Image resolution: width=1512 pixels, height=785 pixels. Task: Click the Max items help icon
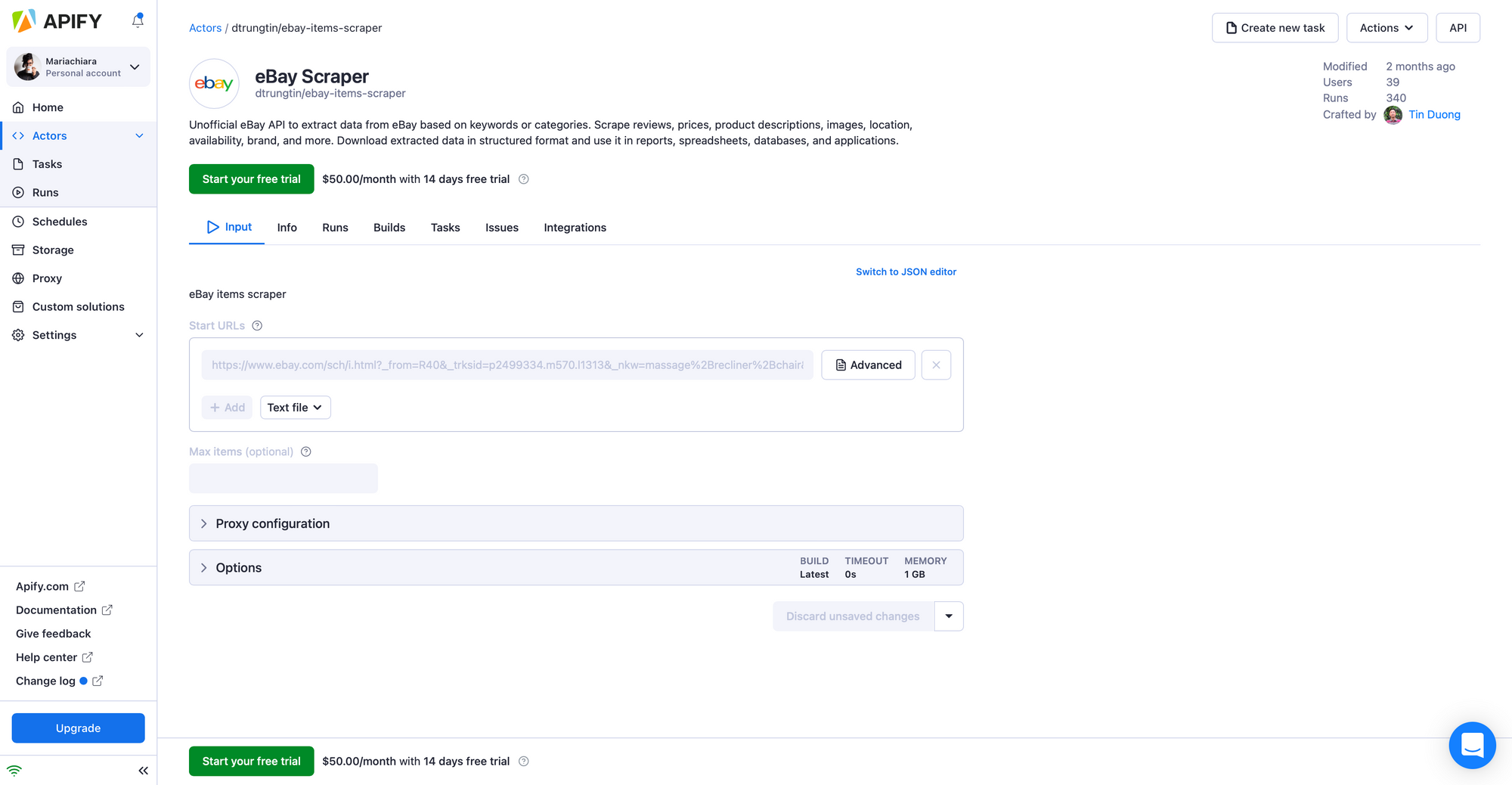(x=306, y=451)
